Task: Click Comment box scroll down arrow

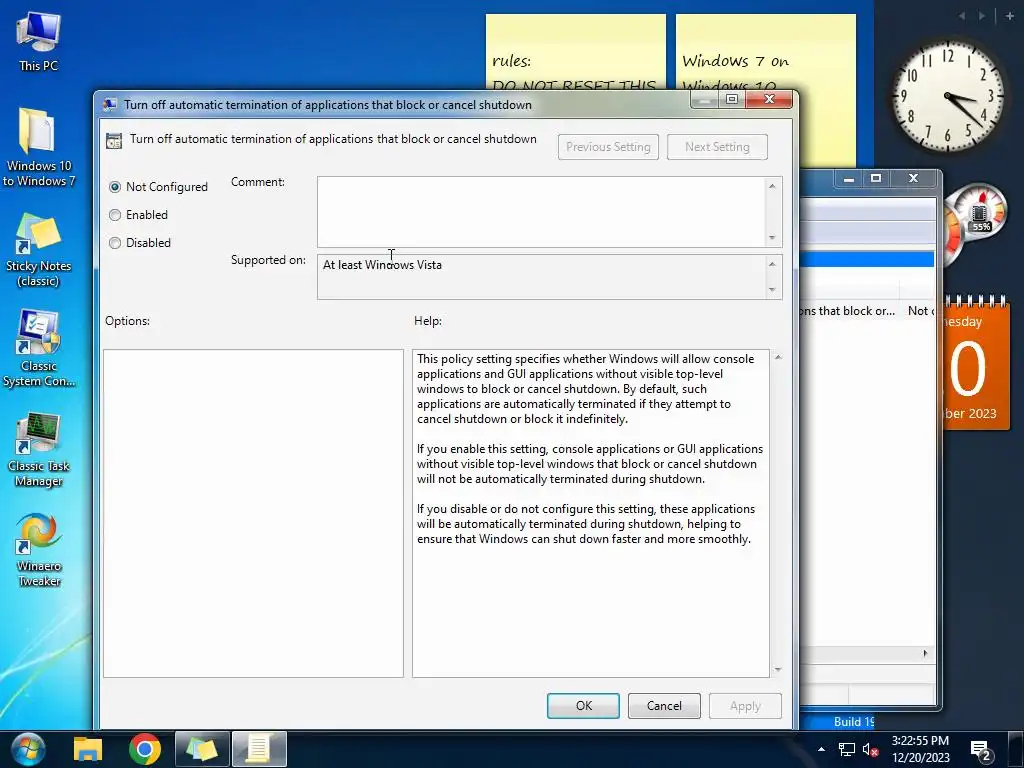Action: (x=773, y=238)
